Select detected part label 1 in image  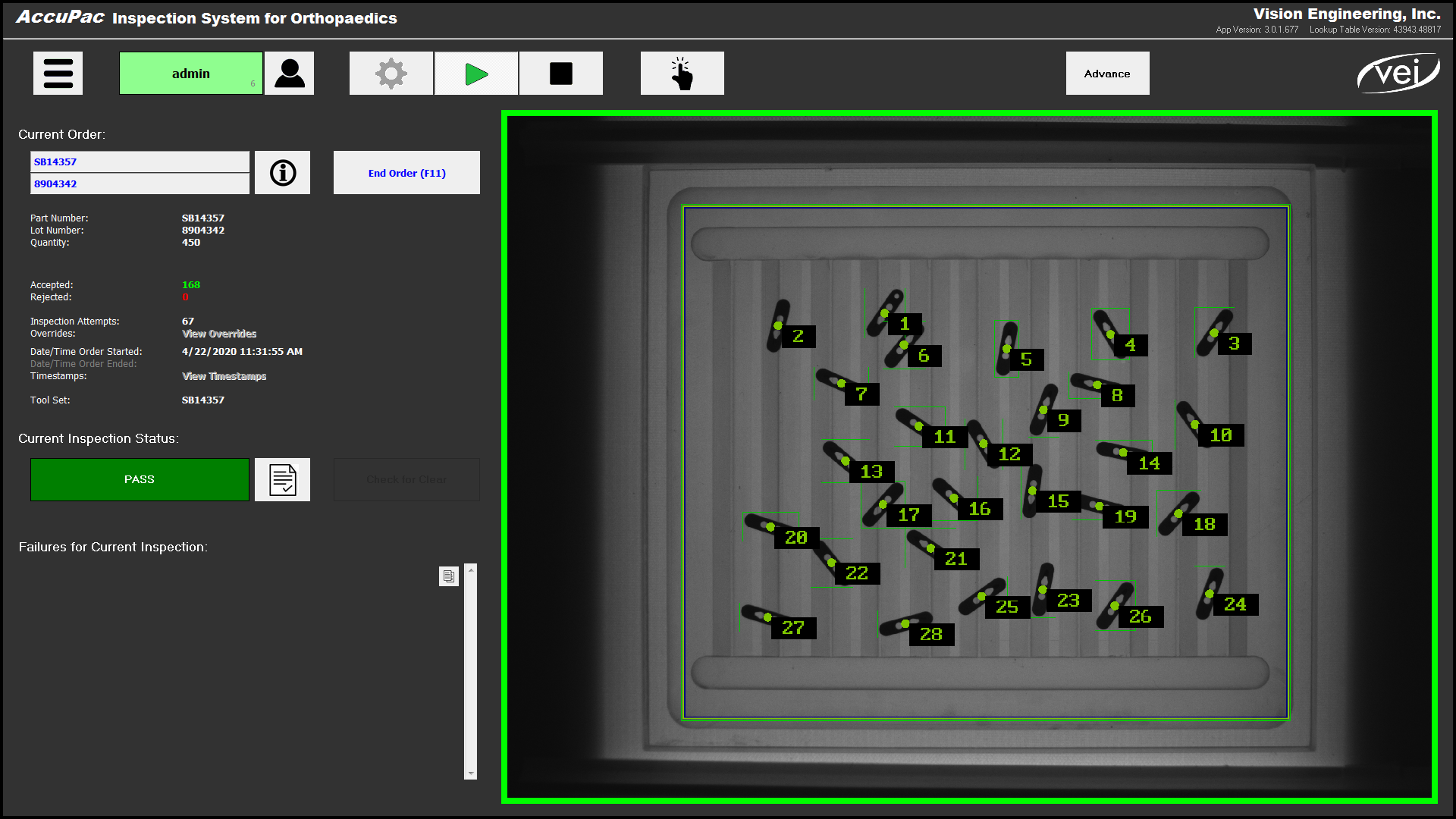coord(905,325)
